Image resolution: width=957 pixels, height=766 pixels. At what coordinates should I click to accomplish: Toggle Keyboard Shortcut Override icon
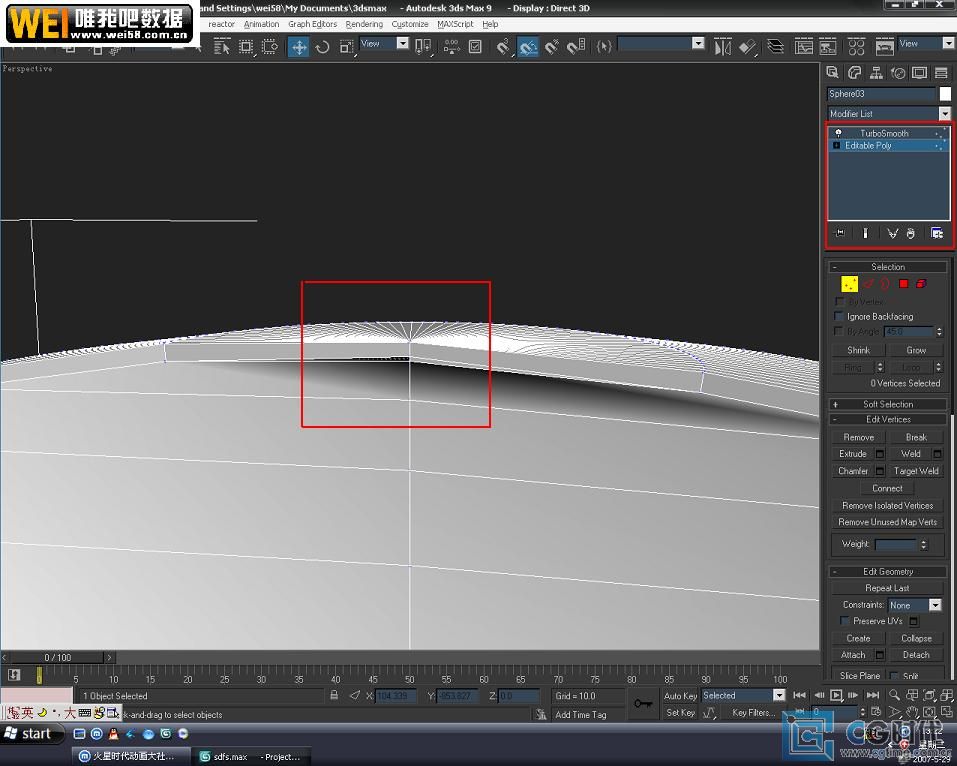(475, 47)
